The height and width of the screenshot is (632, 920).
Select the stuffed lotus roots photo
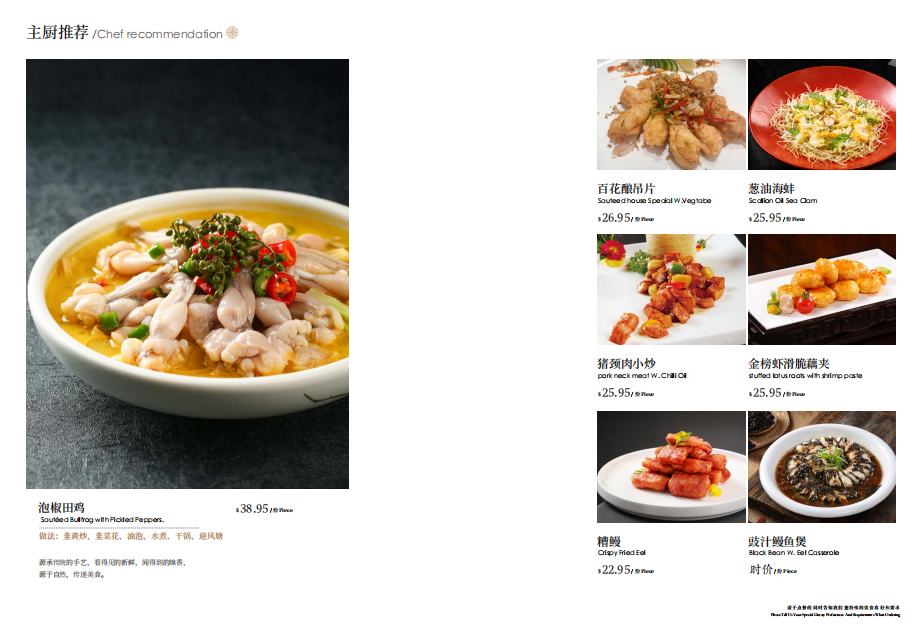coord(821,289)
